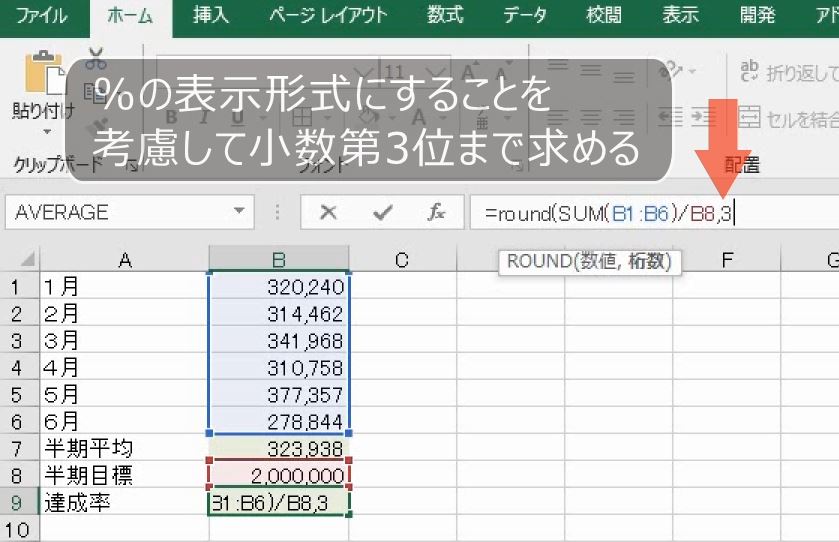Click the select-all corner triangle
Image resolution: width=839 pixels, height=542 pixels.
27,260
